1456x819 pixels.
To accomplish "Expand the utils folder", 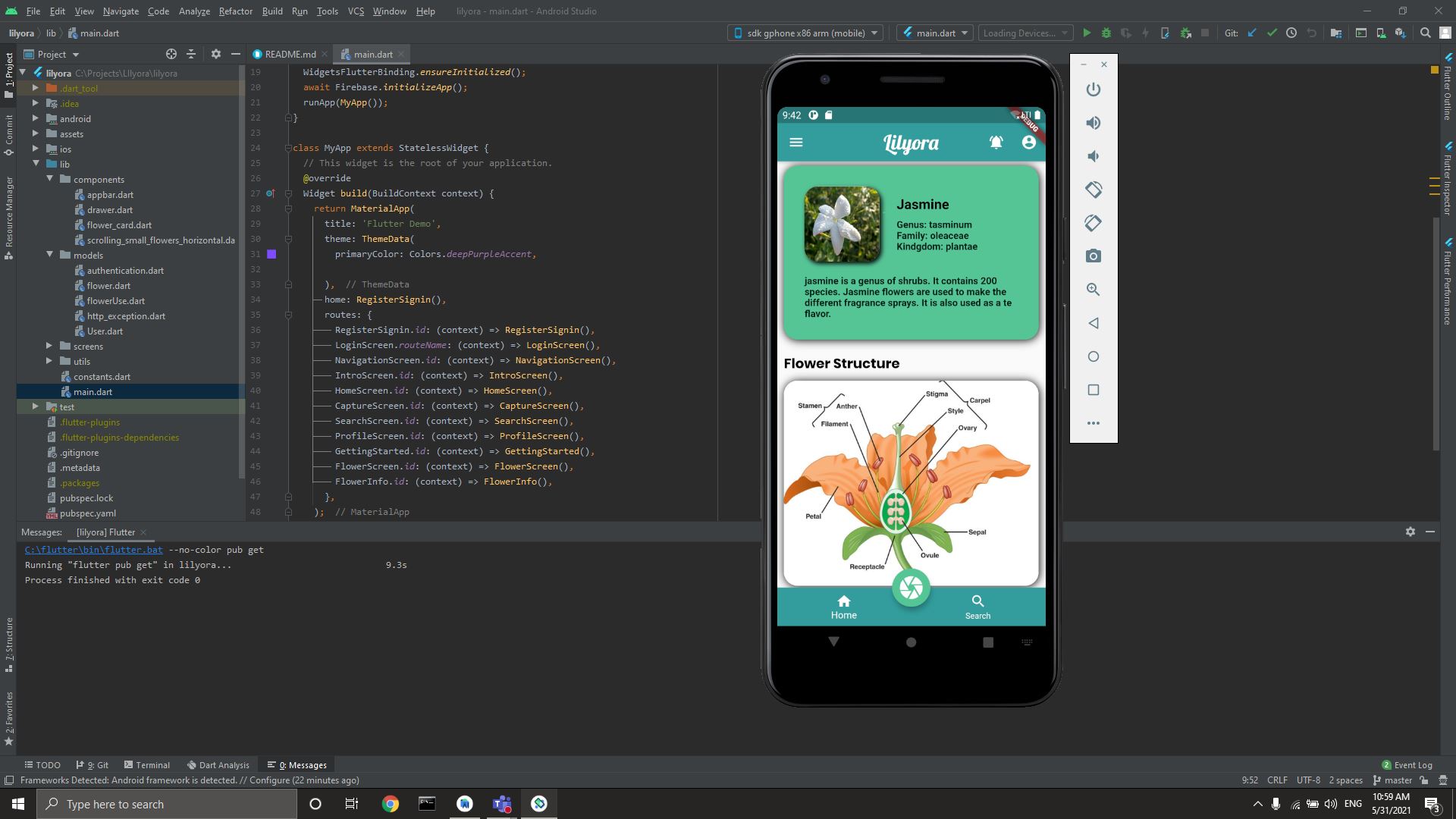I will click(x=49, y=361).
